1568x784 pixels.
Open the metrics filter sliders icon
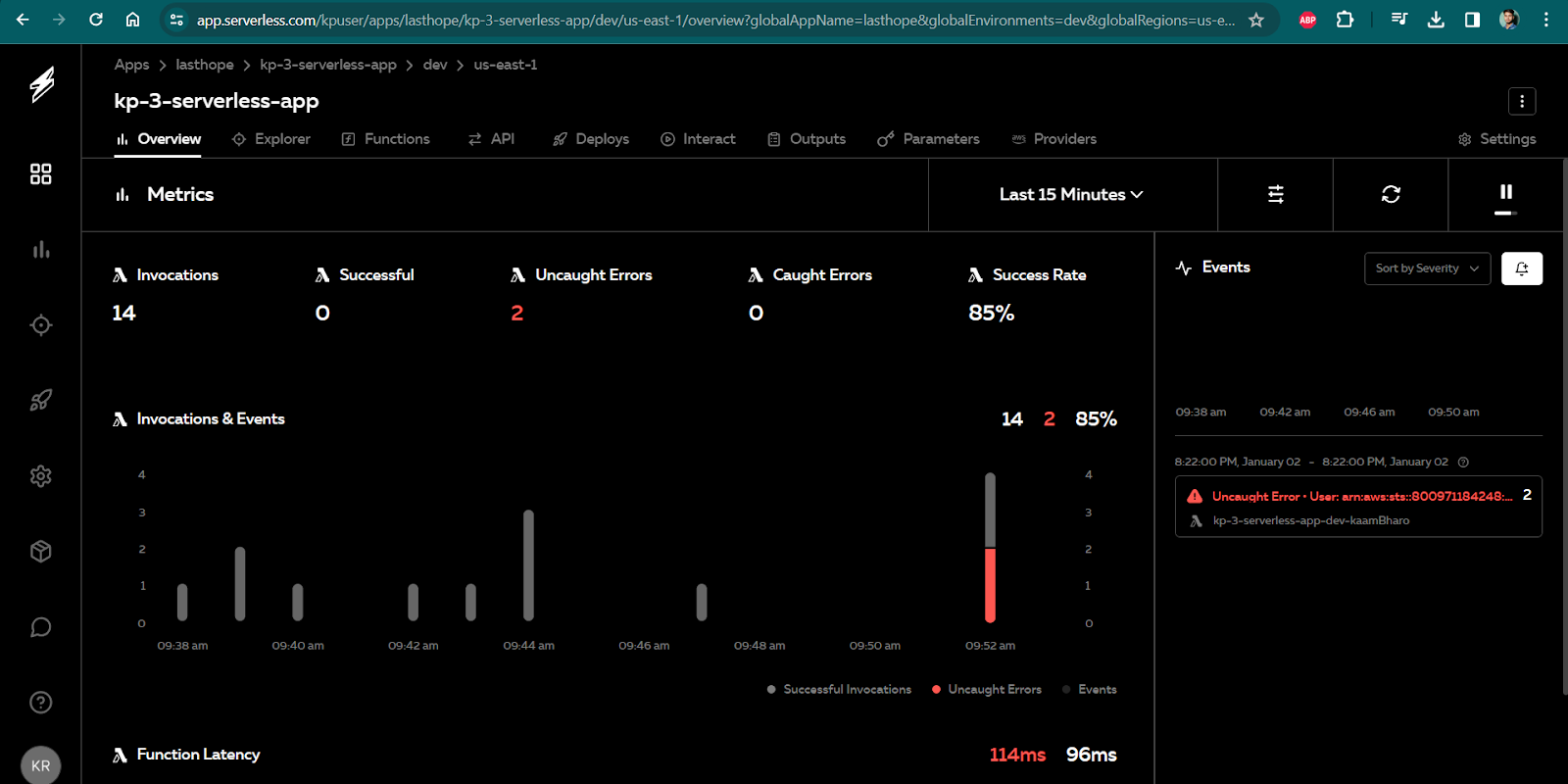point(1276,194)
